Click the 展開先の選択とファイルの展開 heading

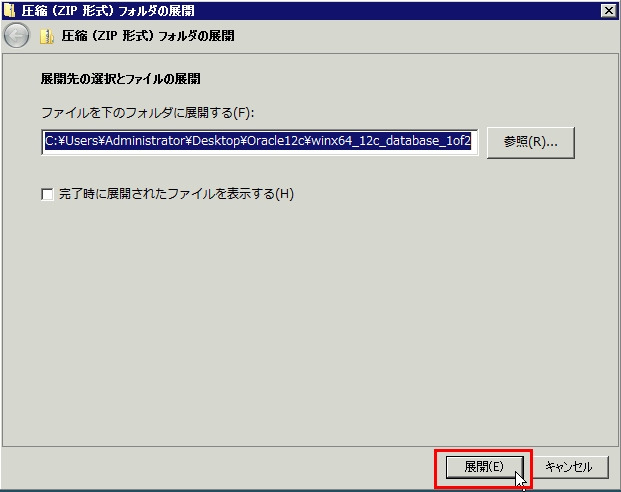[x=120, y=79]
